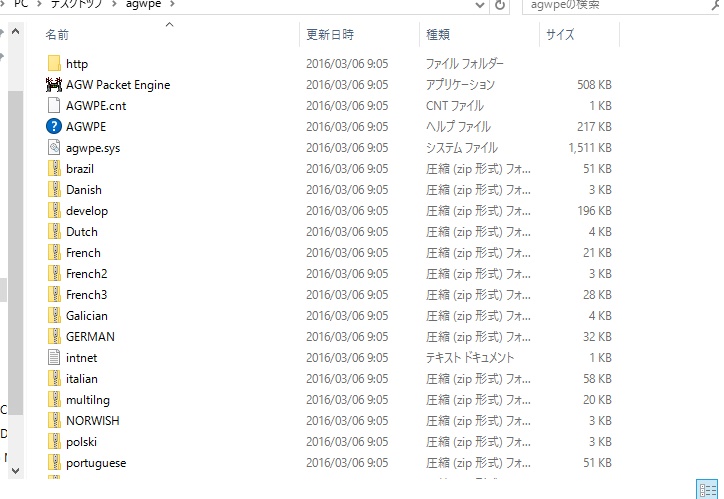Click the ヘルプ ファイル type cell
The image size is (724, 499).
[458, 126]
